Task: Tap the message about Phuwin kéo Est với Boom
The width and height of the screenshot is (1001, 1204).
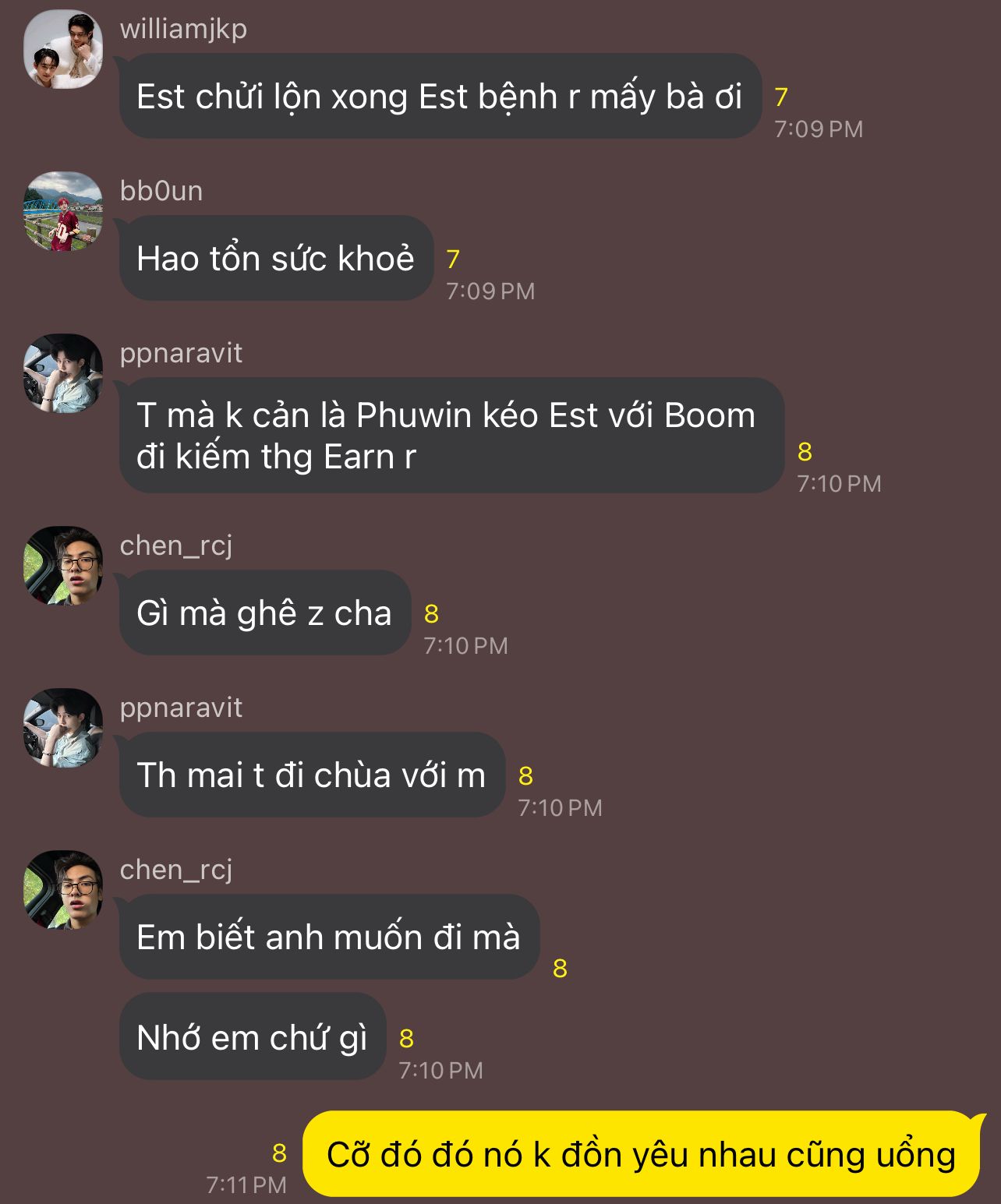Action: click(x=451, y=436)
